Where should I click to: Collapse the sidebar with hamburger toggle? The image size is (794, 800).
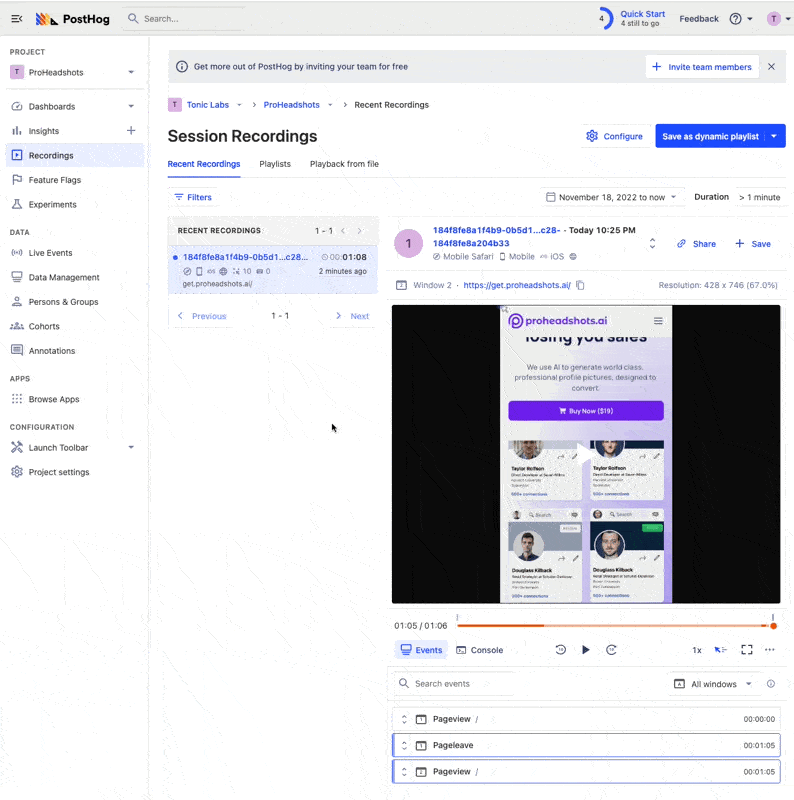pos(16,19)
